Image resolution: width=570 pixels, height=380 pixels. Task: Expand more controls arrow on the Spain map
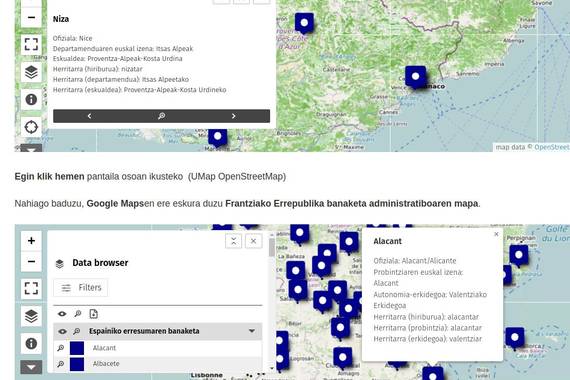pyautogui.click(x=31, y=367)
